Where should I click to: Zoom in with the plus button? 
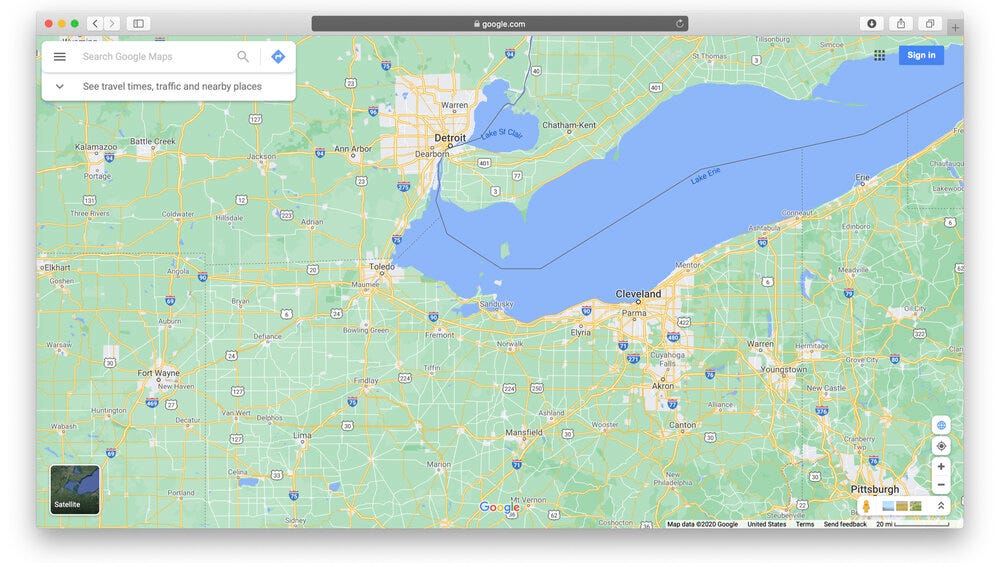(941, 467)
